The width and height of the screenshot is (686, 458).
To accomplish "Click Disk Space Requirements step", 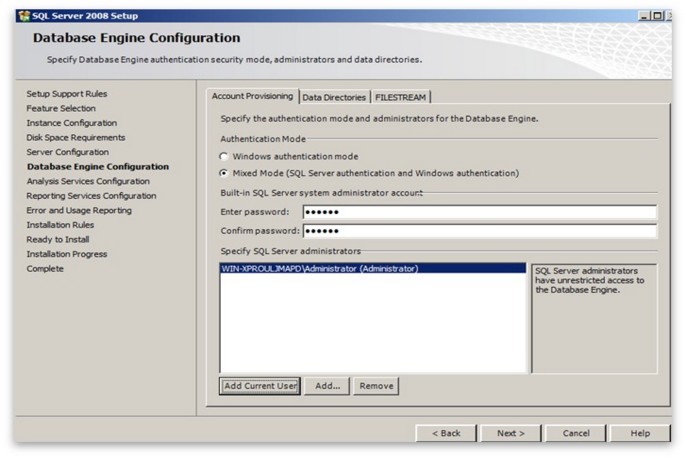I will click(76, 137).
